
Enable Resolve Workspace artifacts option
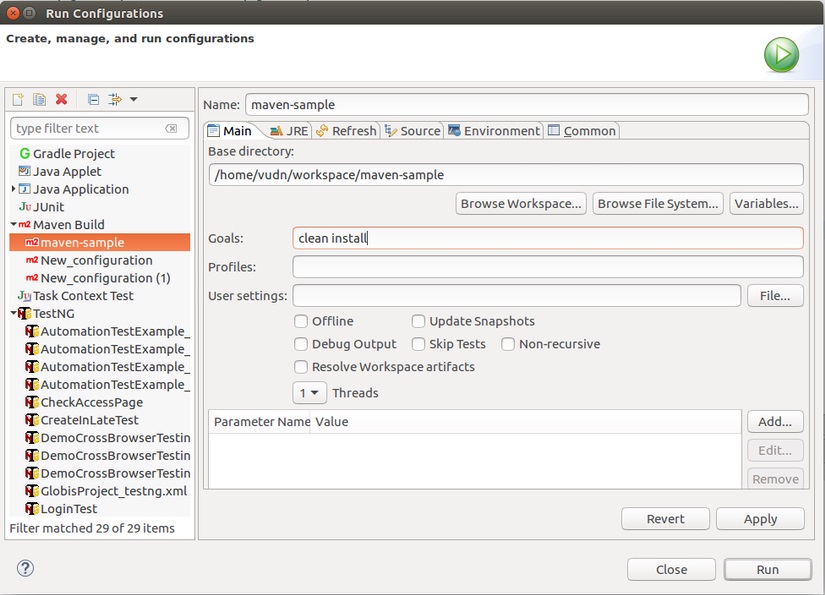(x=301, y=367)
